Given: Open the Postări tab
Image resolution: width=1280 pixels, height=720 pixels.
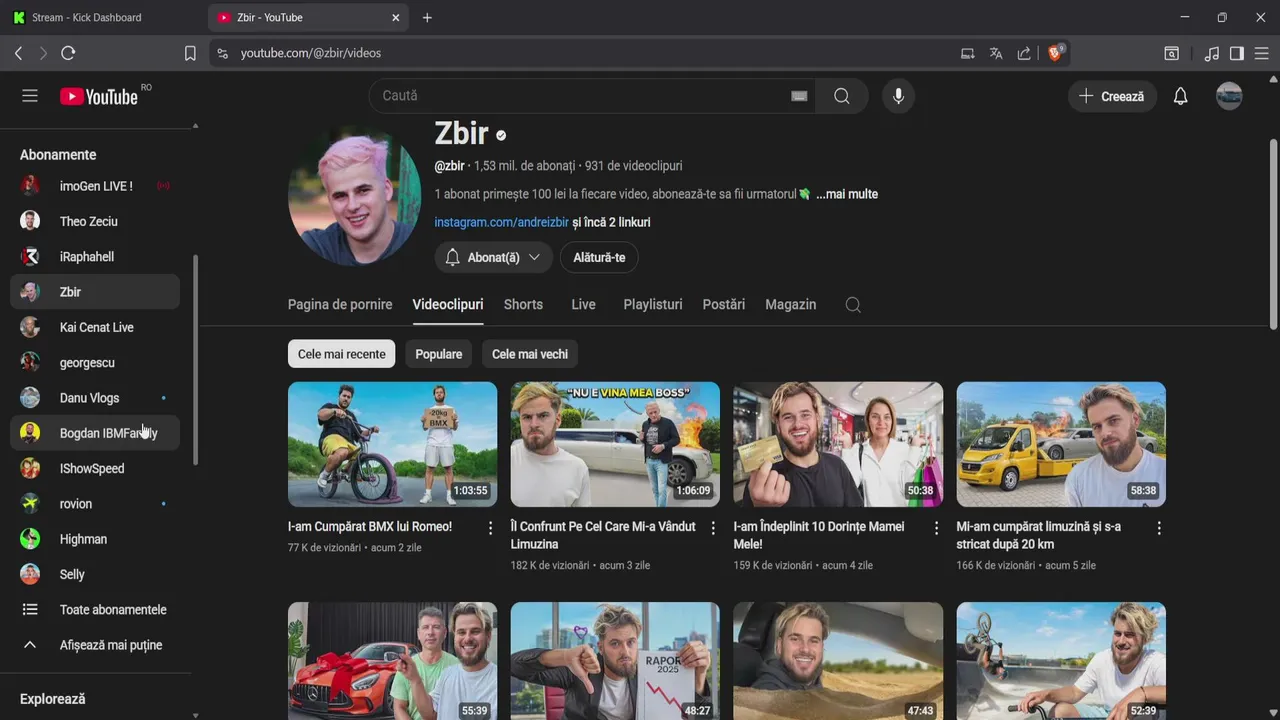Looking at the screenshot, I should [724, 304].
